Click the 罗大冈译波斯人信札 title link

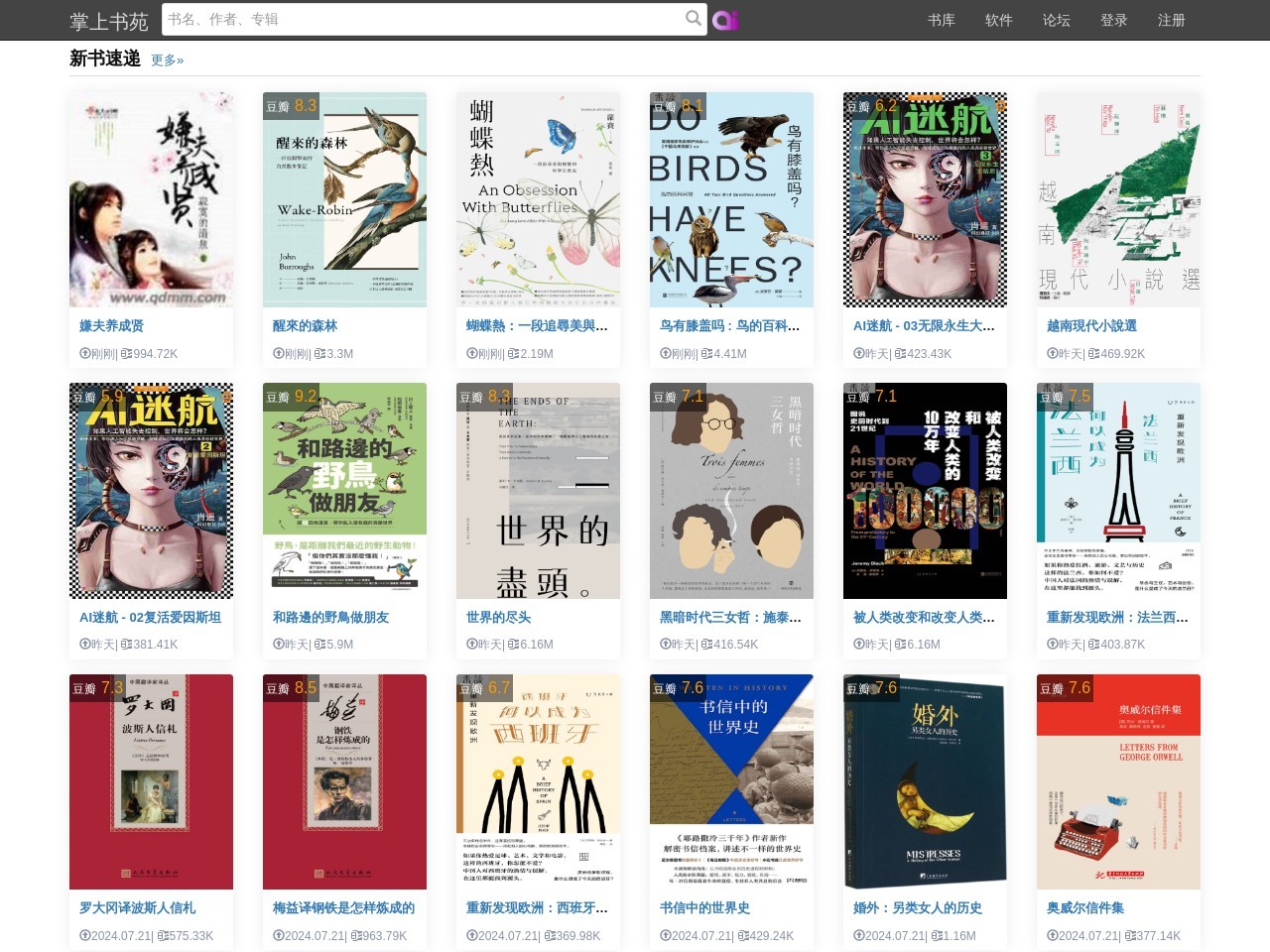tap(137, 907)
